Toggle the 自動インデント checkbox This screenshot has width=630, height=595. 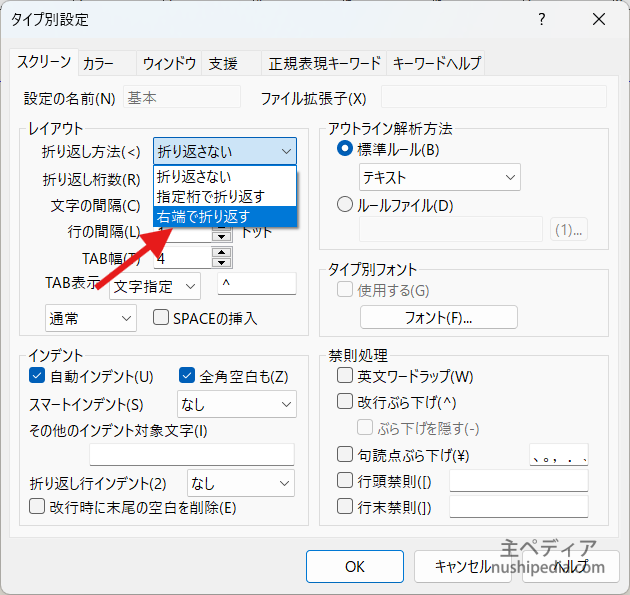click(38, 377)
